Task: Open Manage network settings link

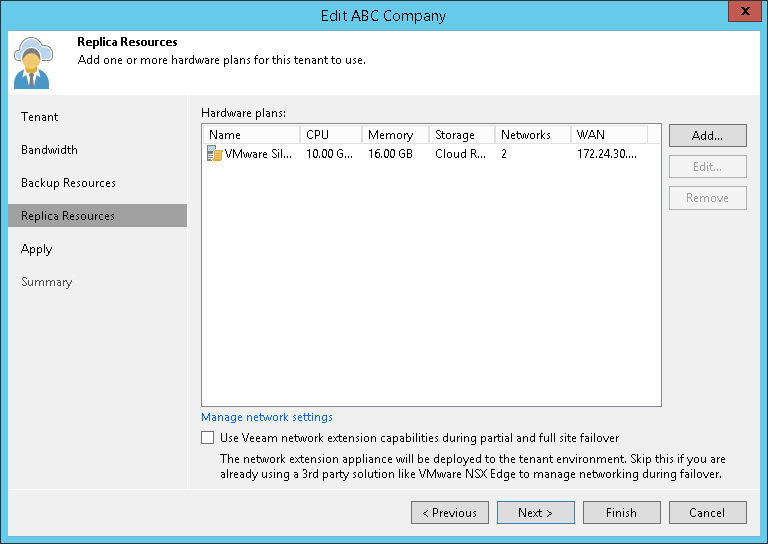Action: (267, 417)
